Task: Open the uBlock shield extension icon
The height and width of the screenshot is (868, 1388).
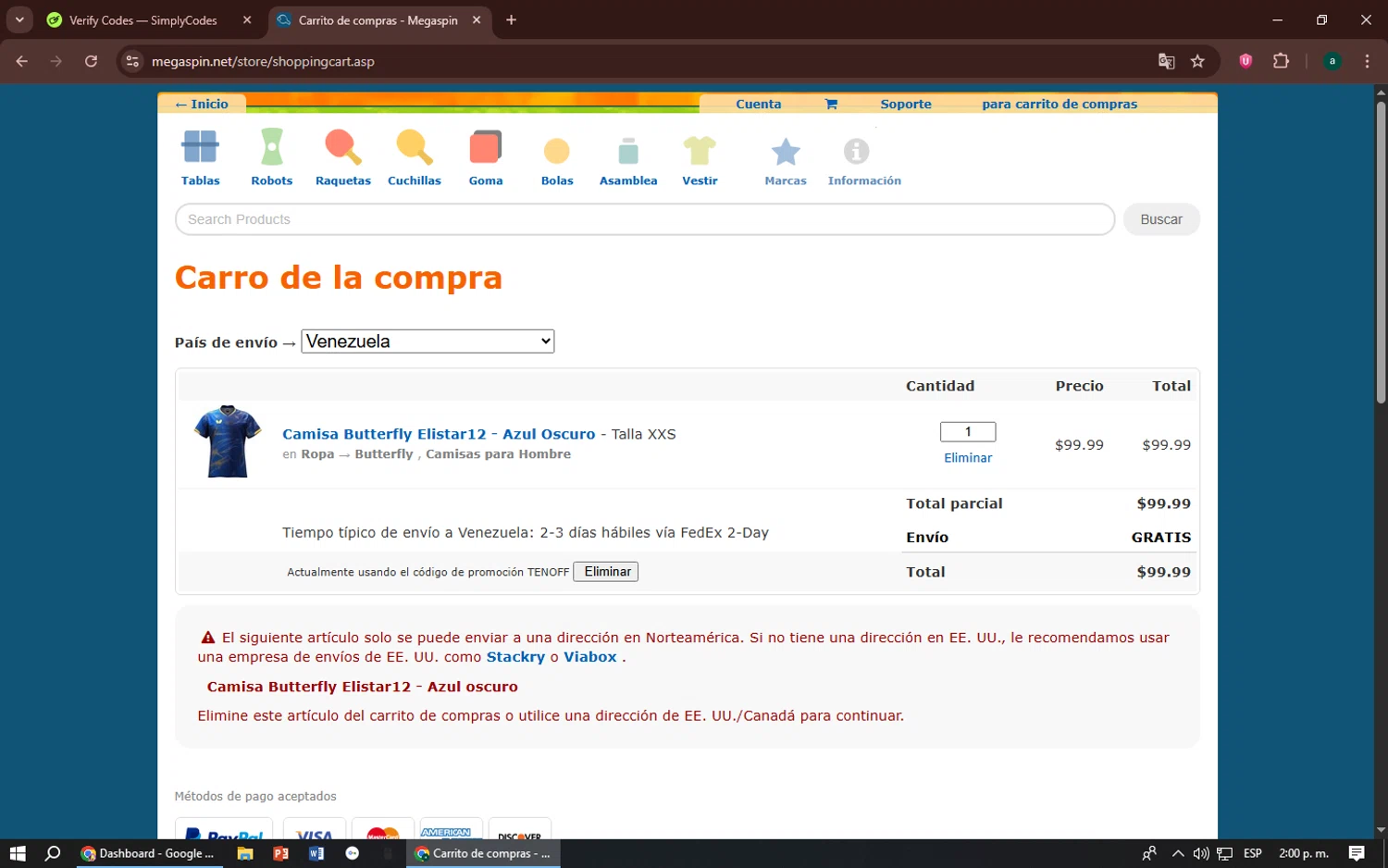Action: (1245, 61)
